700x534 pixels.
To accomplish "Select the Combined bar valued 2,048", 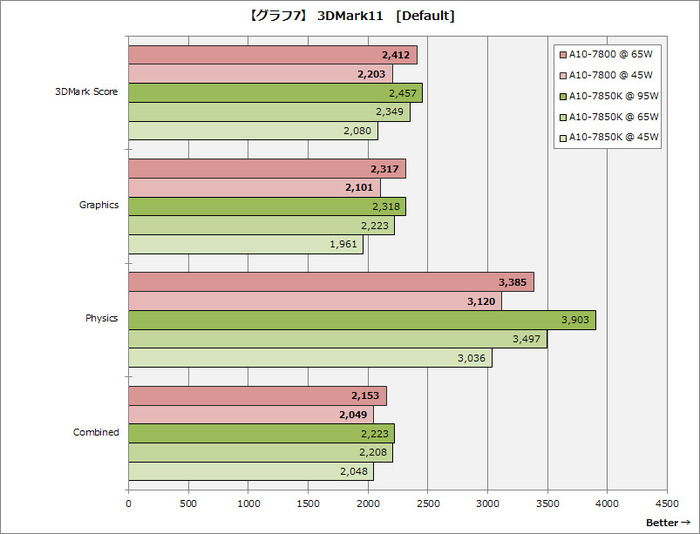I will (251, 472).
